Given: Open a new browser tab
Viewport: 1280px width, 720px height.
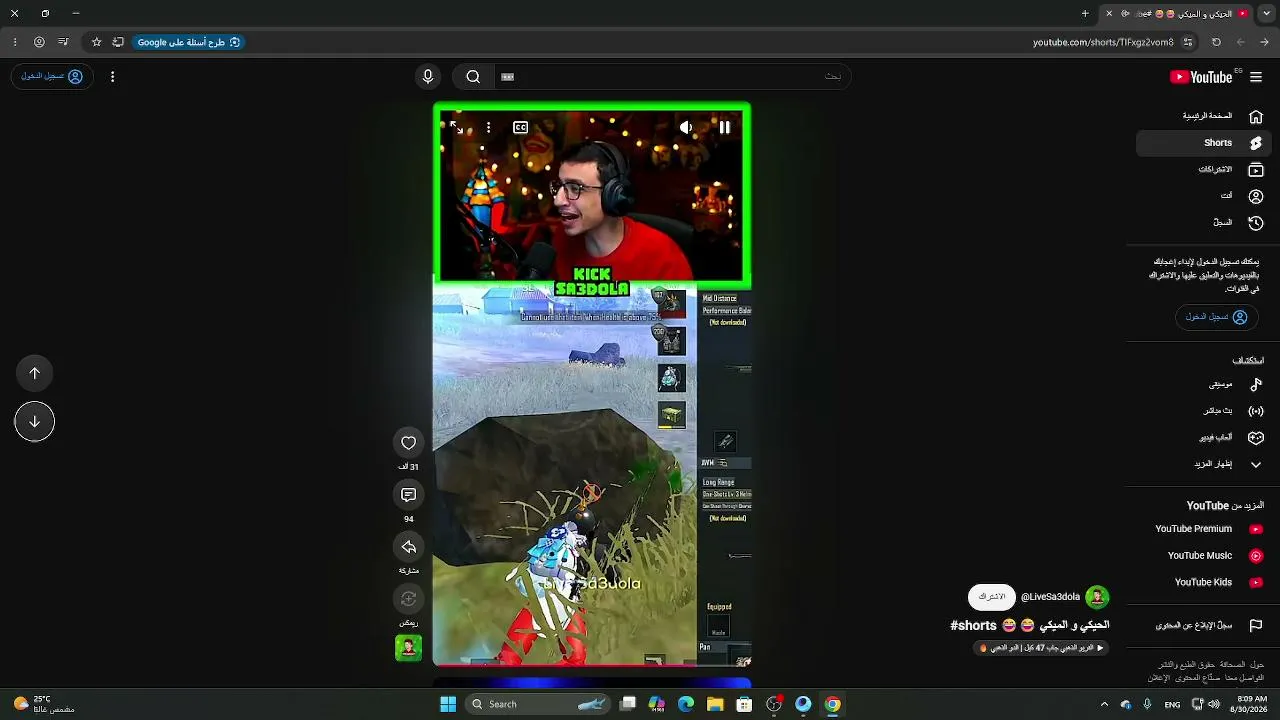Looking at the screenshot, I should 1085,14.
